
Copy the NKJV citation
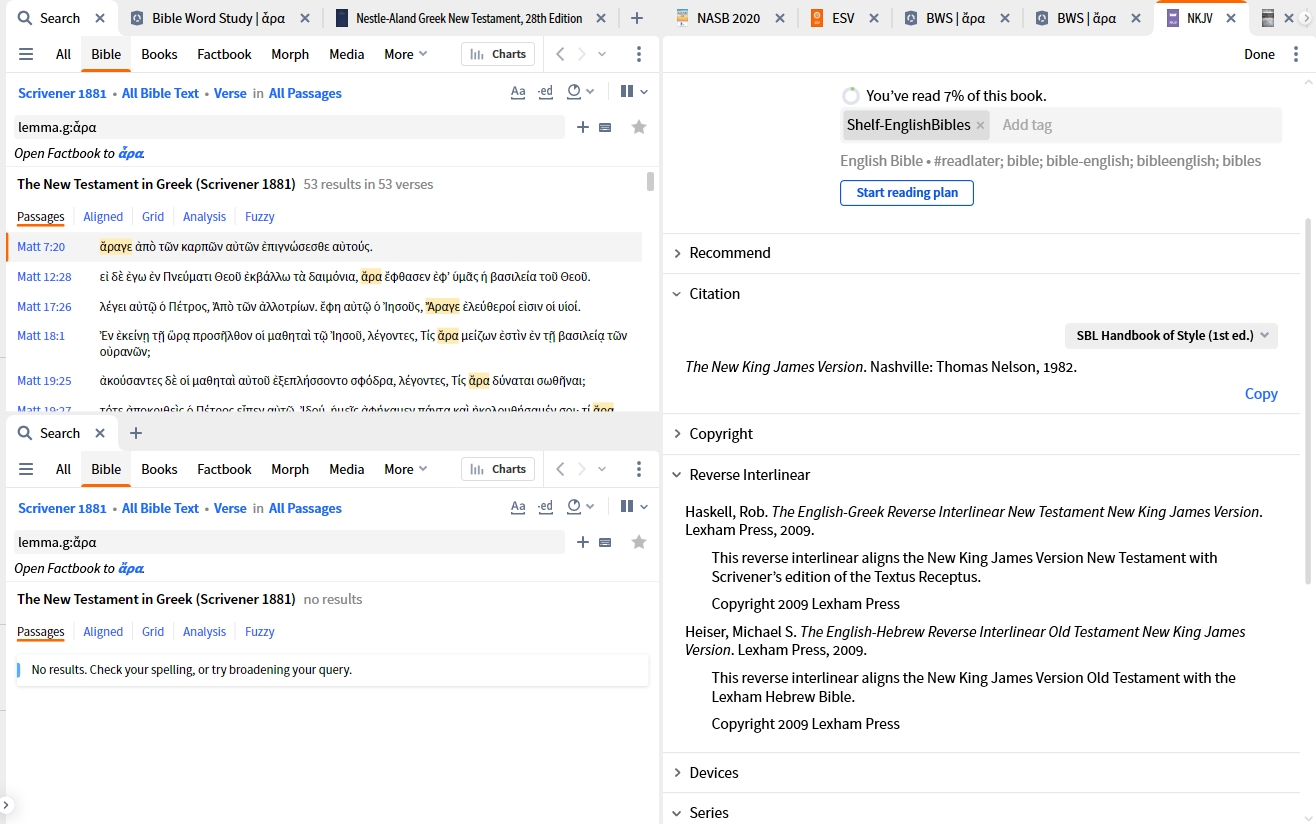click(x=1261, y=393)
